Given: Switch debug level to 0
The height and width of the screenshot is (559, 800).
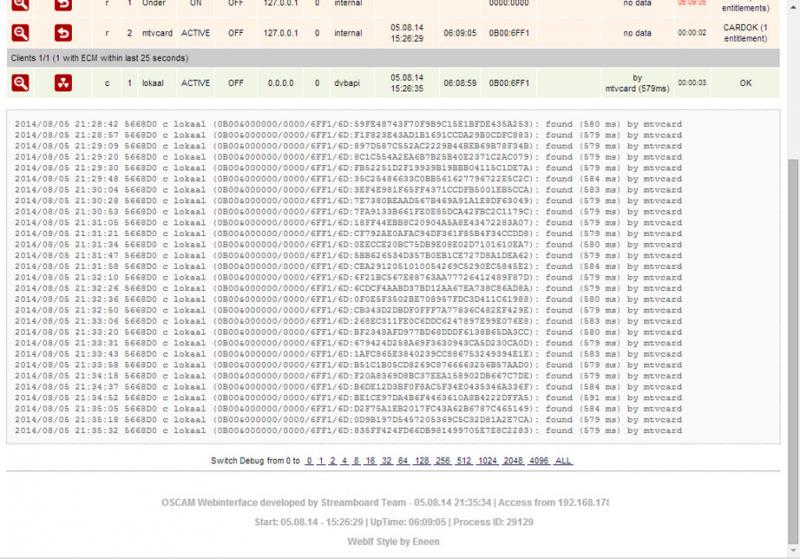Looking at the screenshot, I should (309, 461).
